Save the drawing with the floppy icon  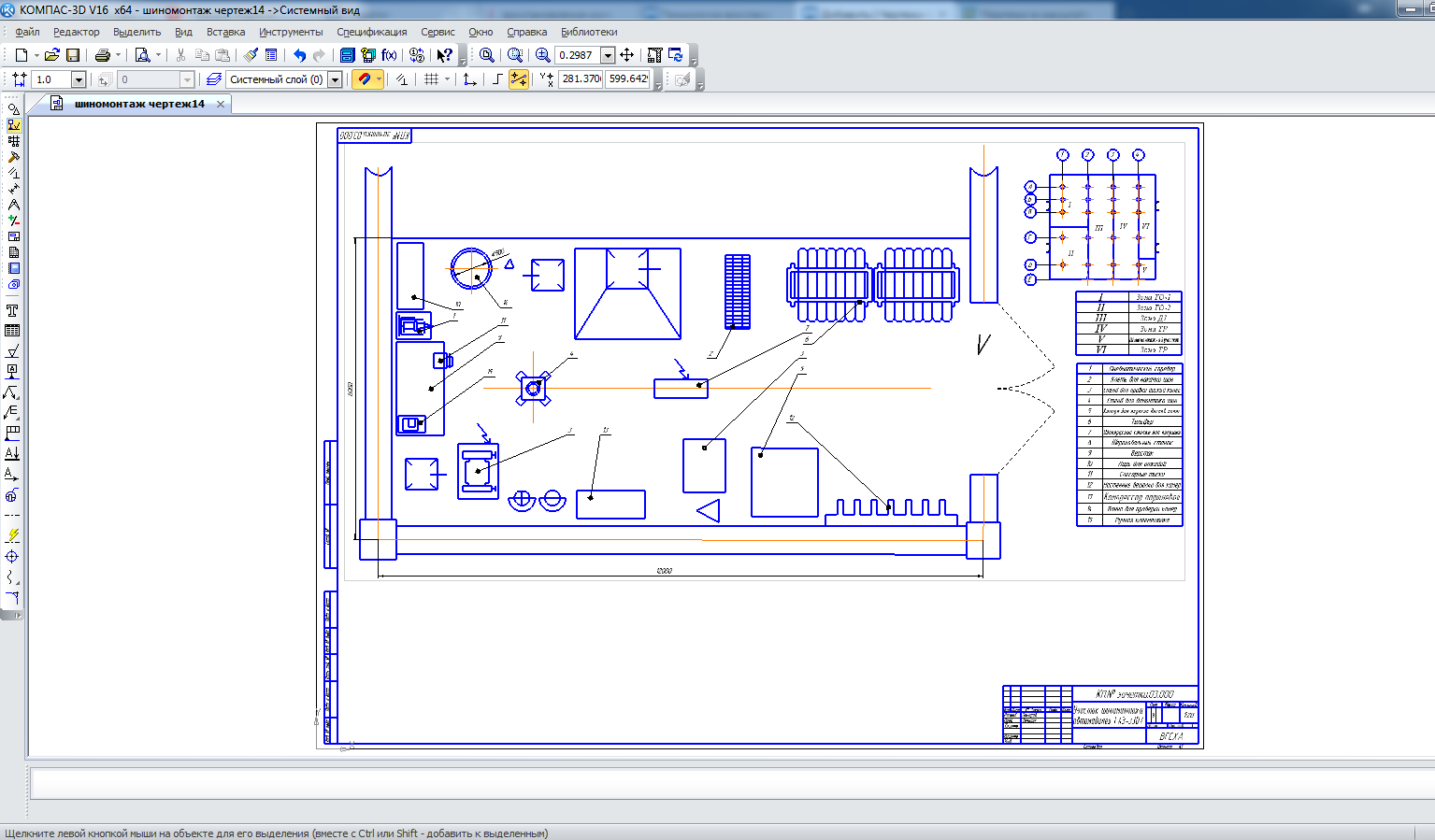[x=73, y=55]
